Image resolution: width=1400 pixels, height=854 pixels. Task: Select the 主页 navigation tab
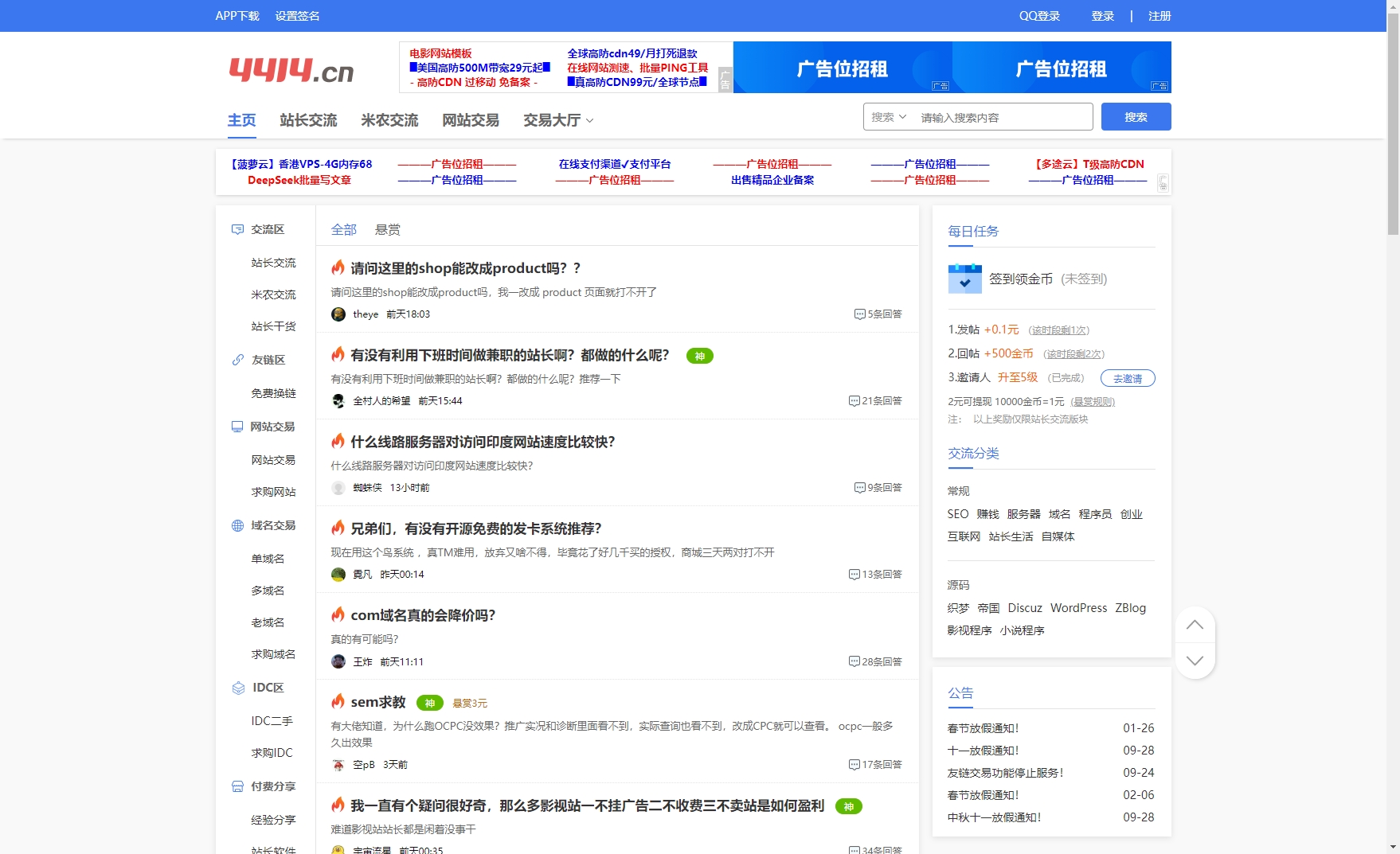[x=242, y=120]
